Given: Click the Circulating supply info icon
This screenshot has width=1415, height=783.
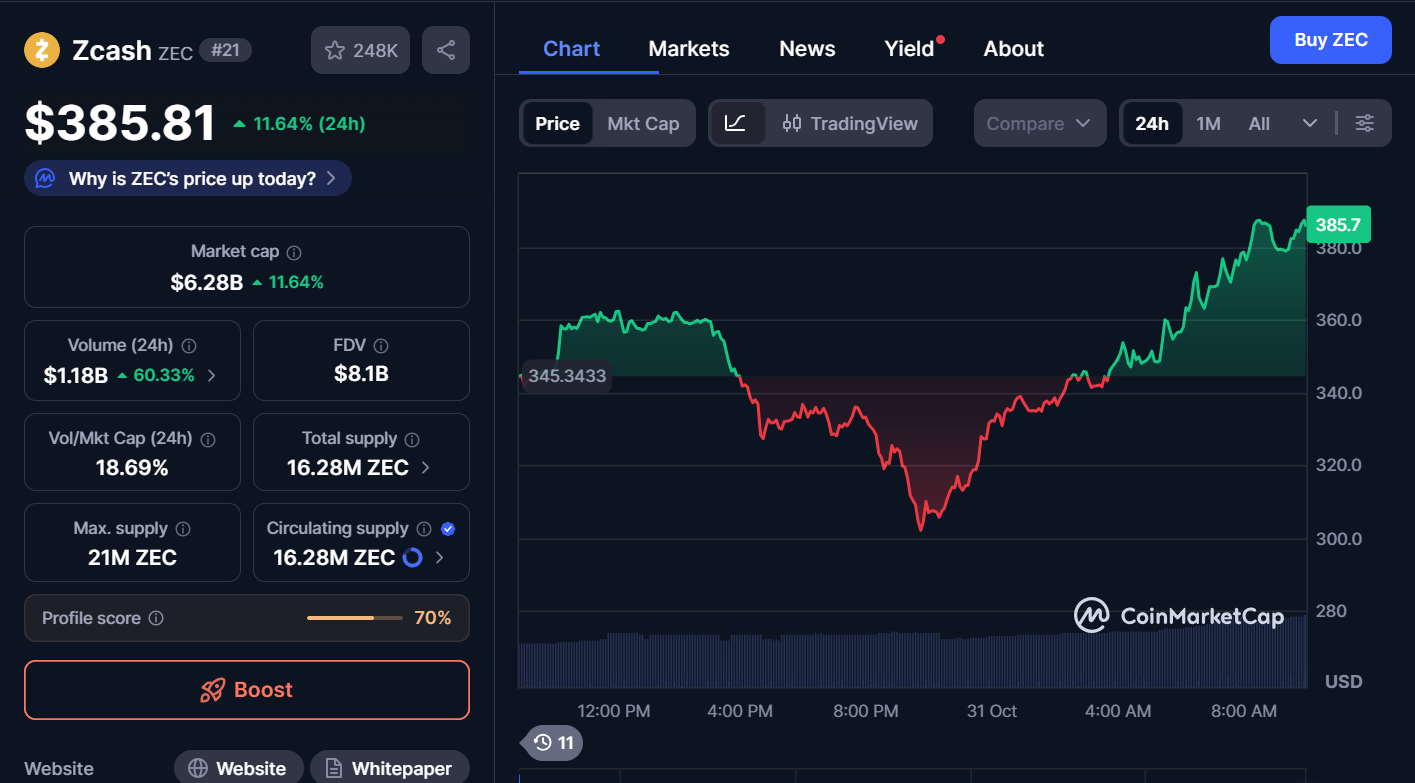Looking at the screenshot, I should (x=424, y=529).
